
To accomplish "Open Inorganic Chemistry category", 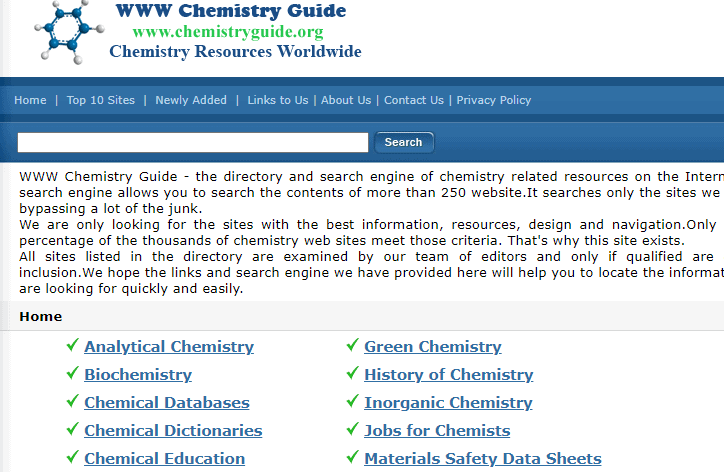I will [448, 403].
